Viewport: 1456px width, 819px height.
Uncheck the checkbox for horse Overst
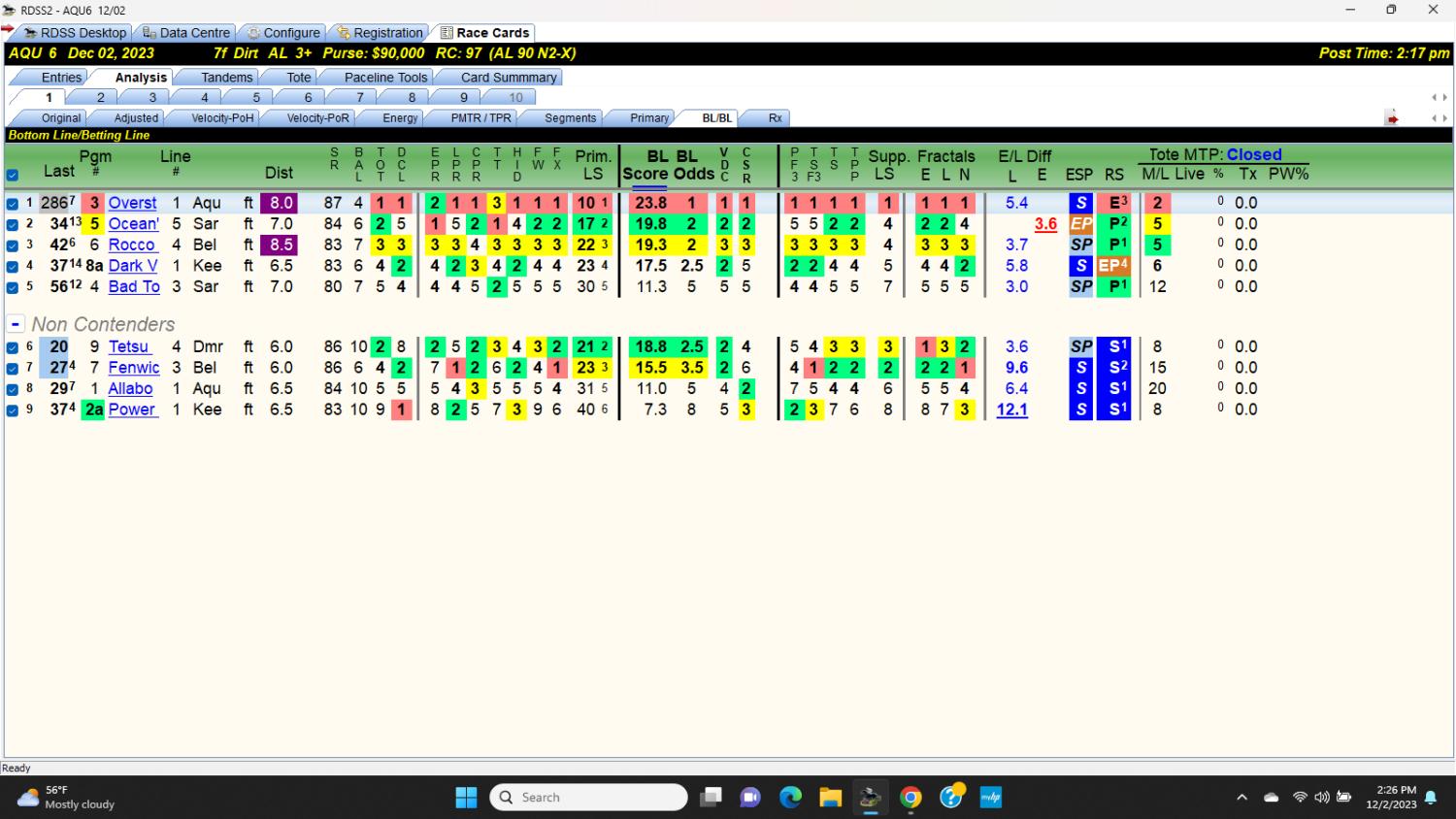(12, 204)
